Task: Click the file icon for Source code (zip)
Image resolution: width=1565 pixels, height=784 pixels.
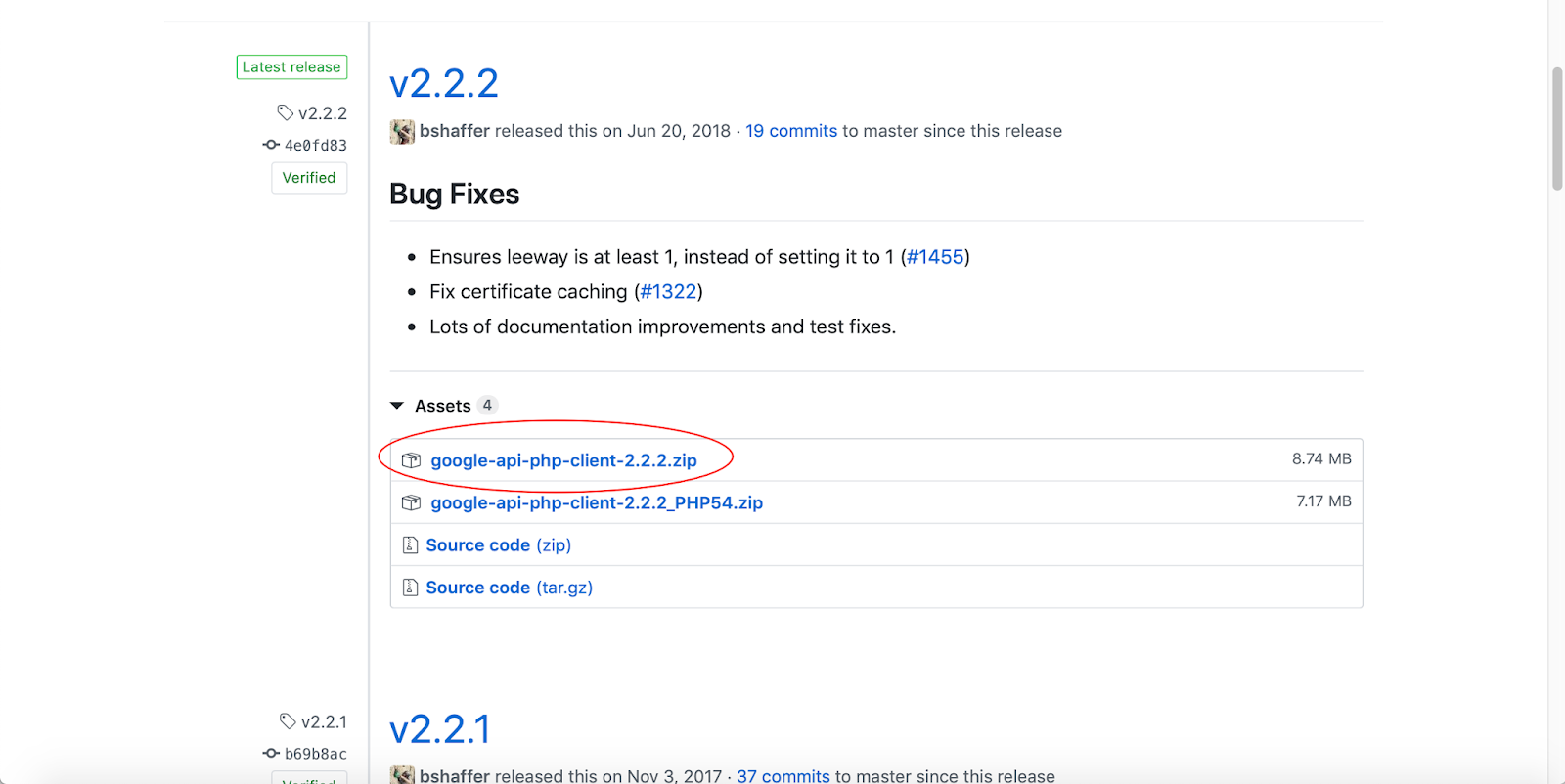Action: [411, 545]
